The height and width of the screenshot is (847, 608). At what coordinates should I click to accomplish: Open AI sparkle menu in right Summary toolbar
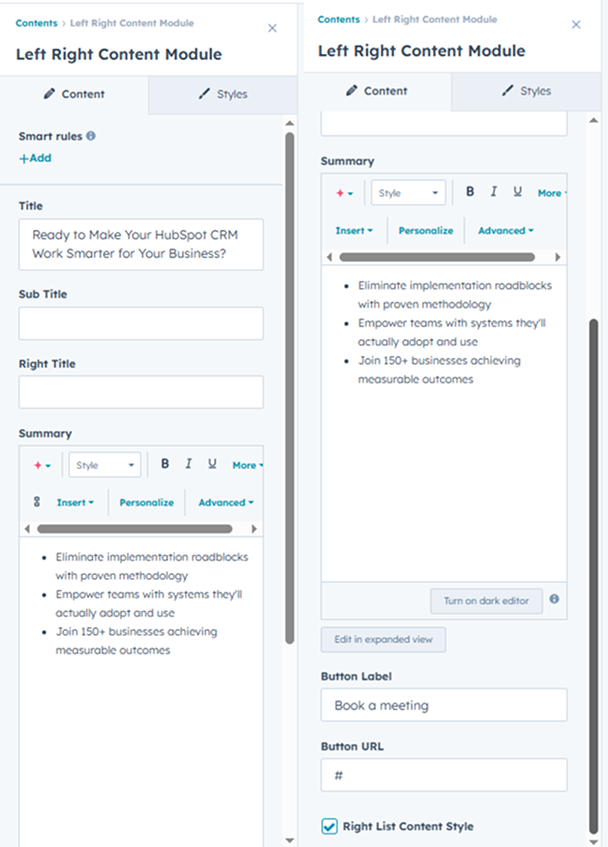pyautogui.click(x=344, y=193)
